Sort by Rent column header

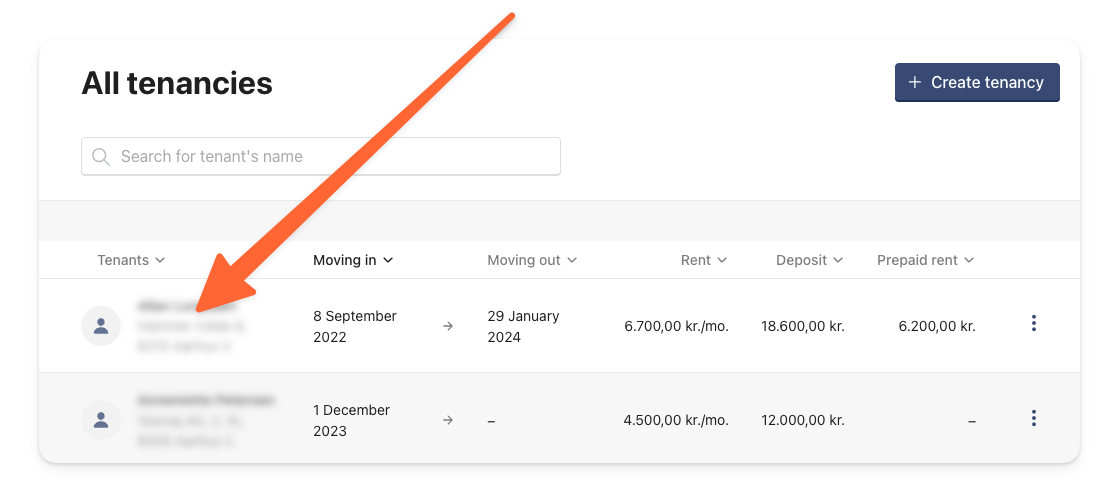[704, 260]
